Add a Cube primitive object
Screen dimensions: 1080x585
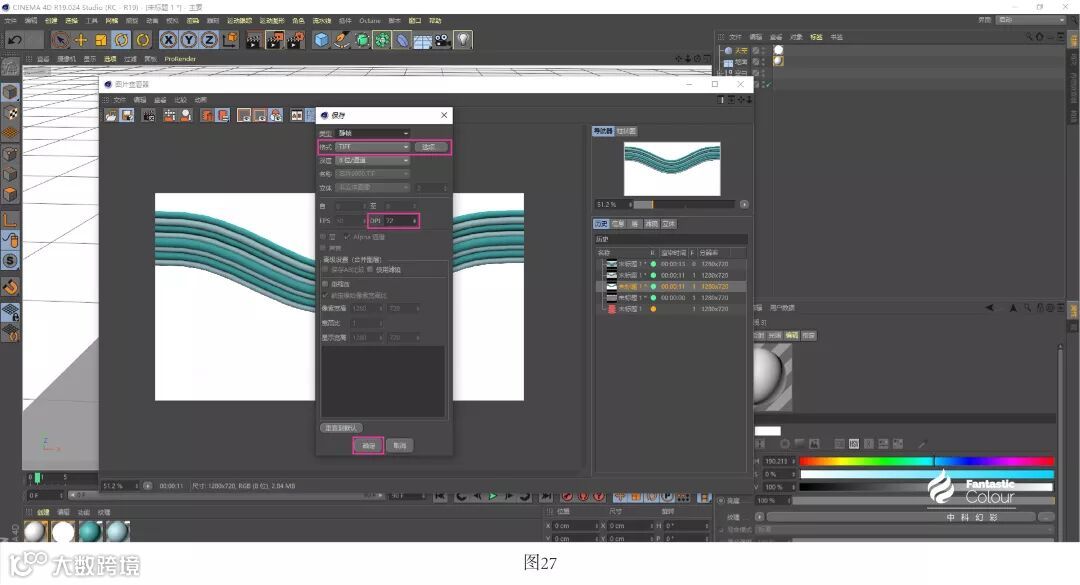pos(321,40)
